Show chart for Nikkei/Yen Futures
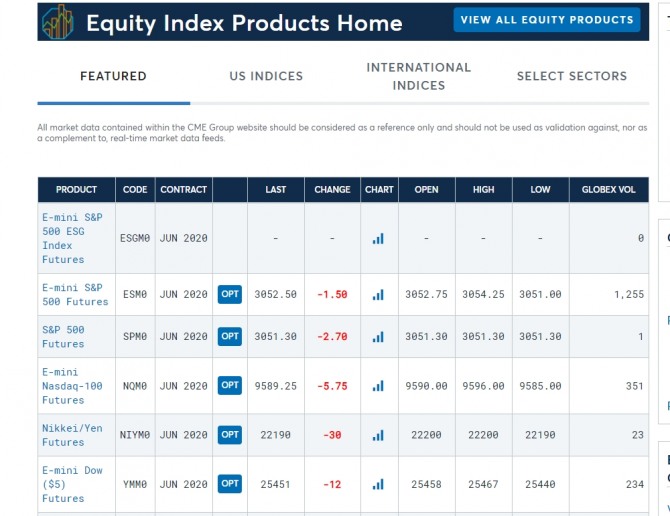 click(x=378, y=435)
